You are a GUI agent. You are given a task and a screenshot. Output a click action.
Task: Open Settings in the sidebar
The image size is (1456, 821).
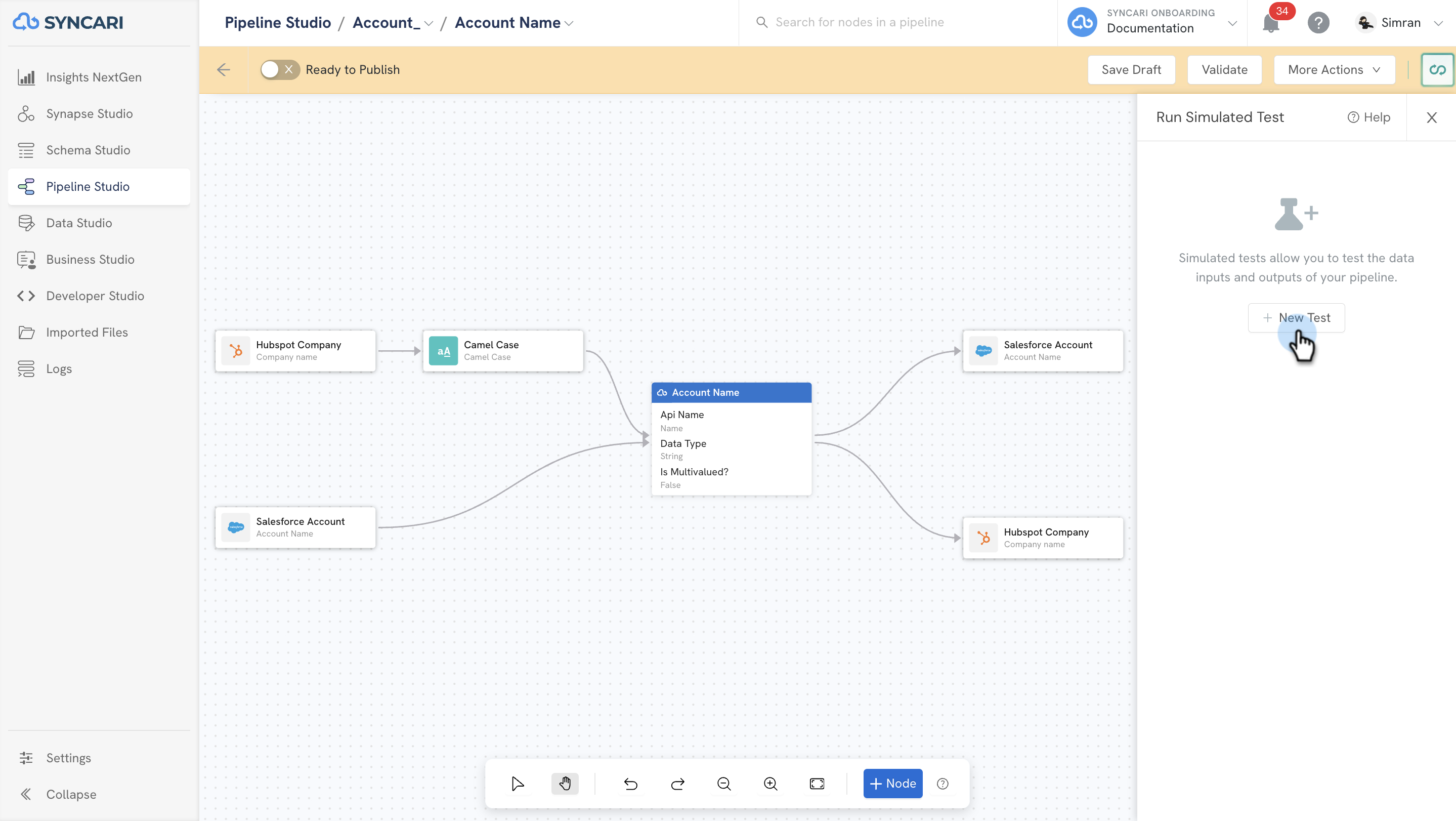tap(99, 758)
